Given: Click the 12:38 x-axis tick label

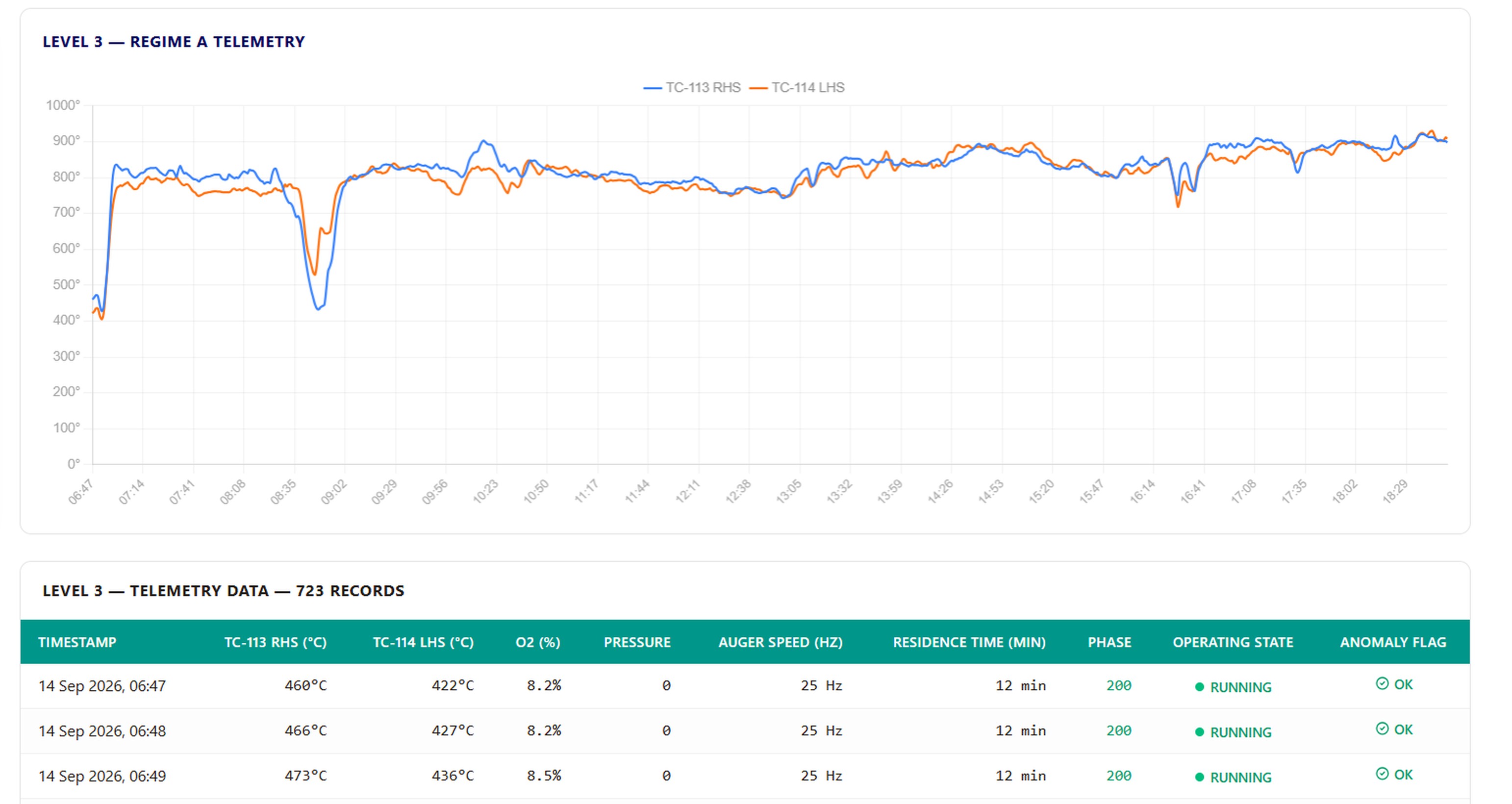Looking at the screenshot, I should click(x=738, y=492).
